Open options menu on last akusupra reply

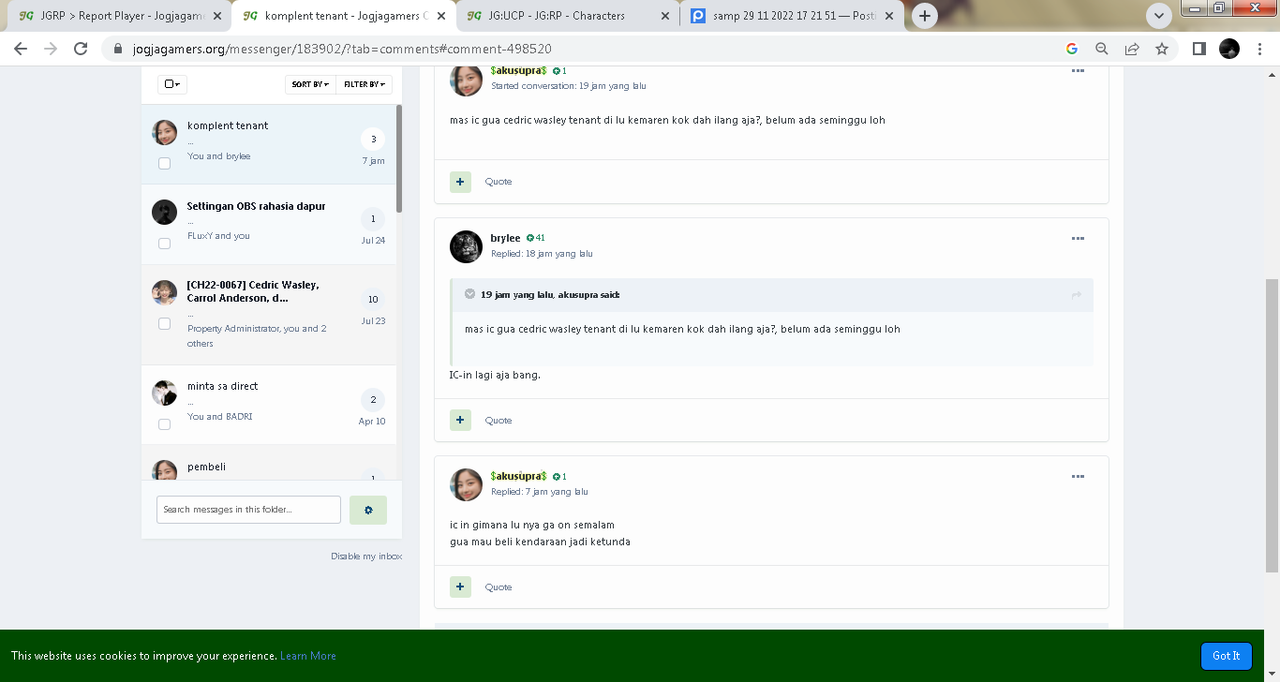[1077, 476]
